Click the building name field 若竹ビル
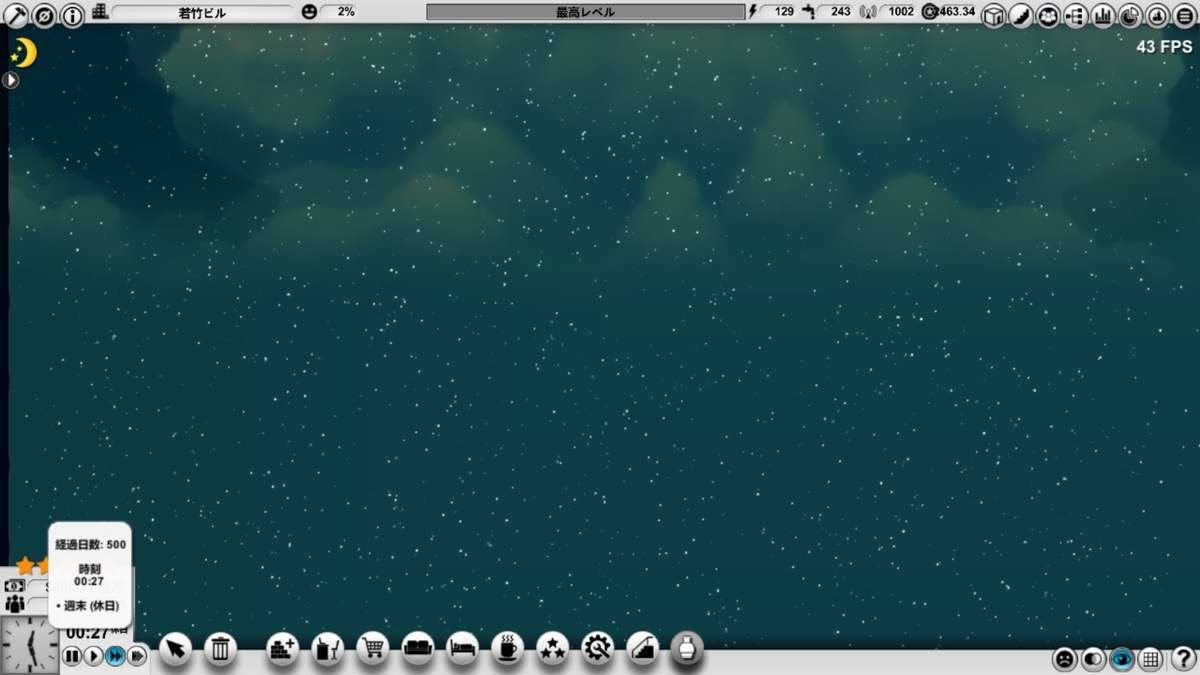Image resolution: width=1200 pixels, height=675 pixels. point(203,12)
